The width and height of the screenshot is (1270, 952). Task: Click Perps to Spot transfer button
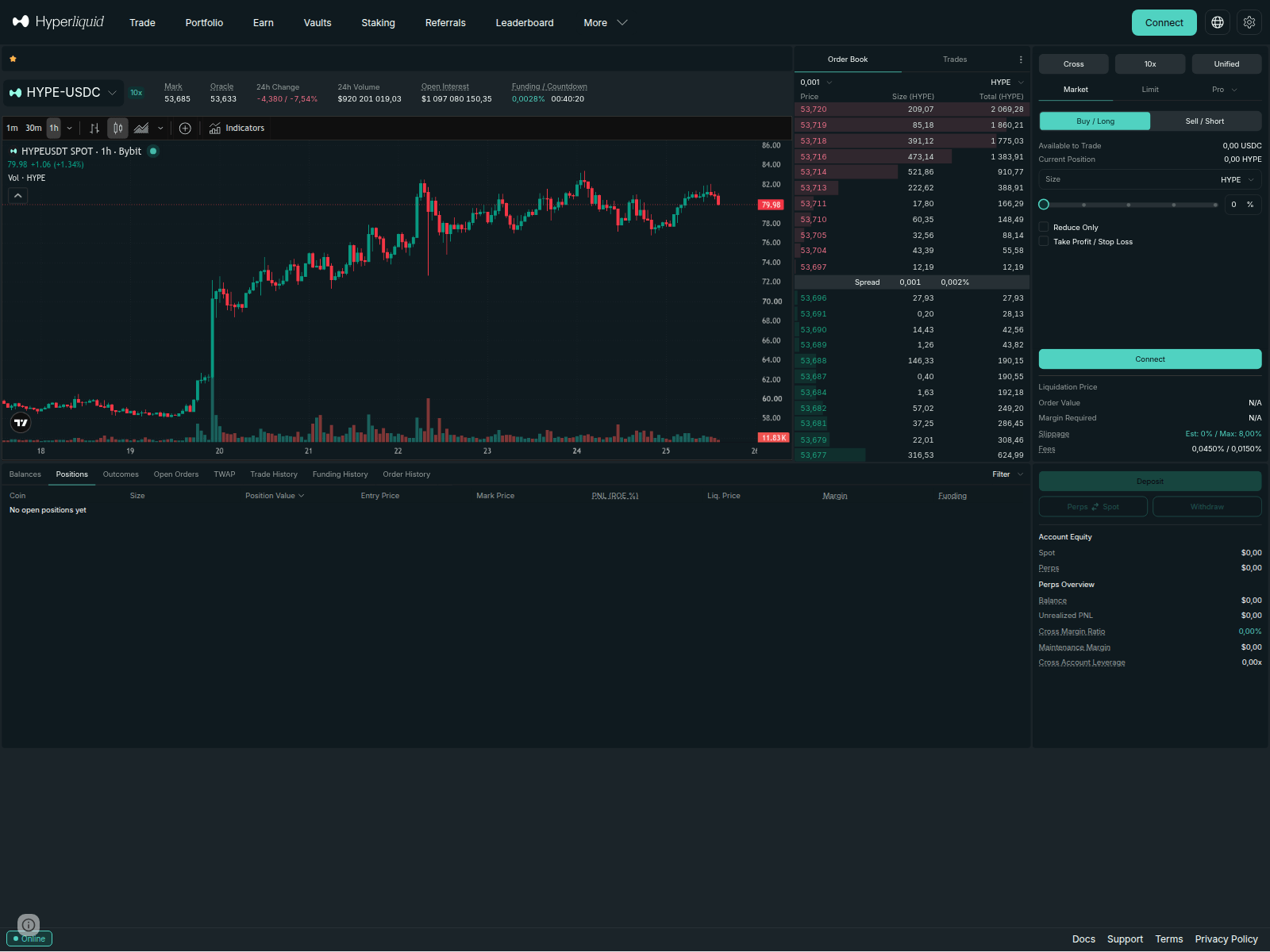pos(1093,506)
